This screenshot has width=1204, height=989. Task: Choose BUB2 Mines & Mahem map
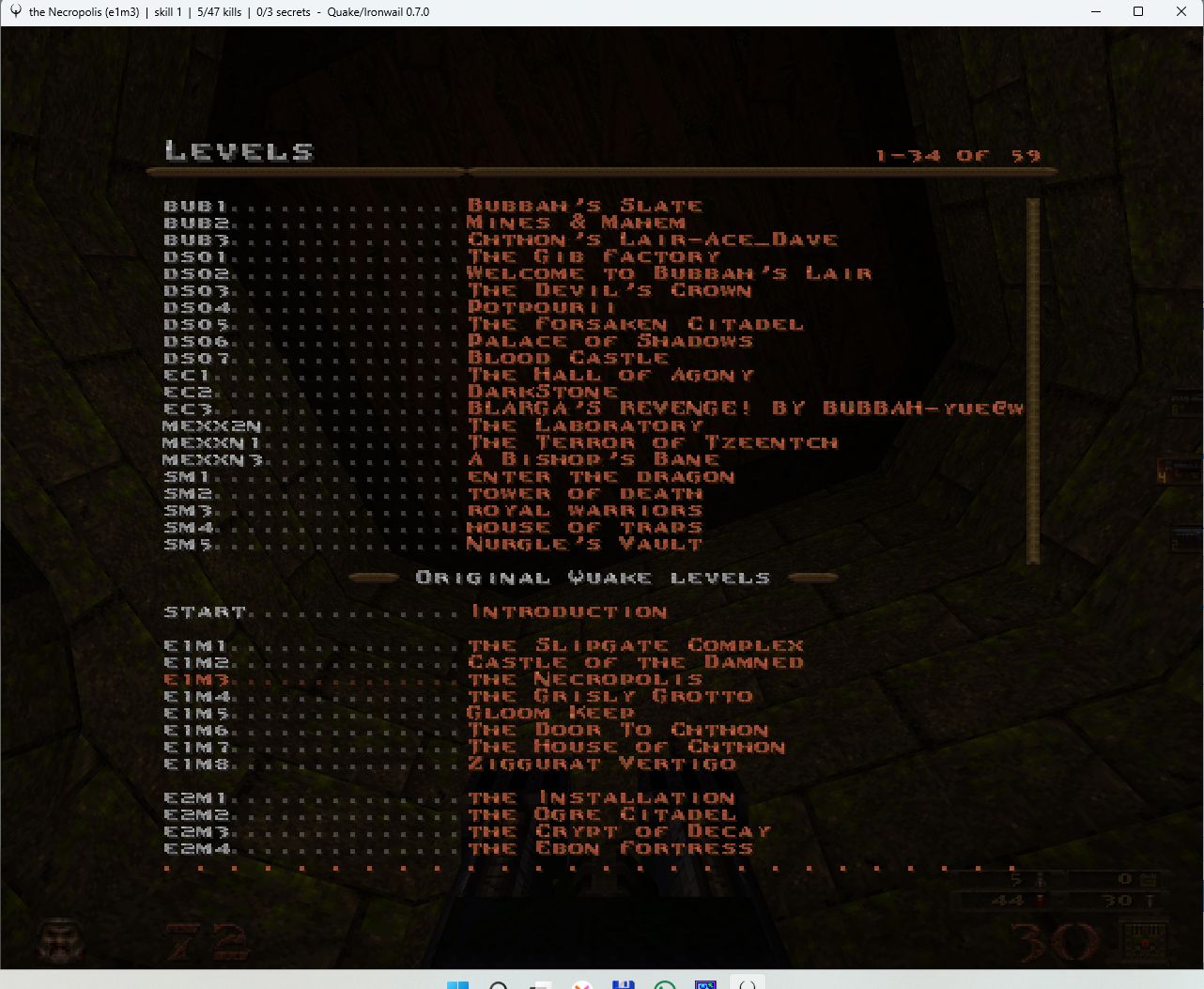click(x=424, y=223)
